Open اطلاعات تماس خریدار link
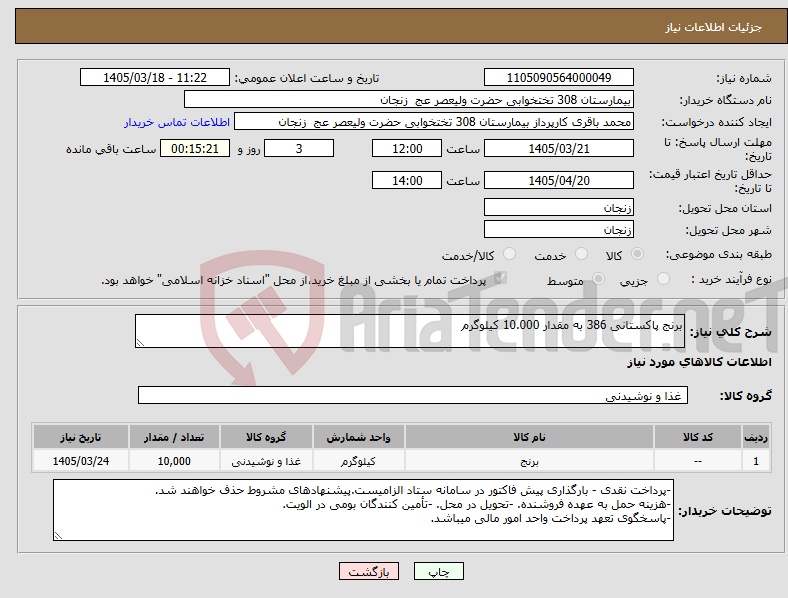This screenshot has width=788, height=598. coord(177,122)
